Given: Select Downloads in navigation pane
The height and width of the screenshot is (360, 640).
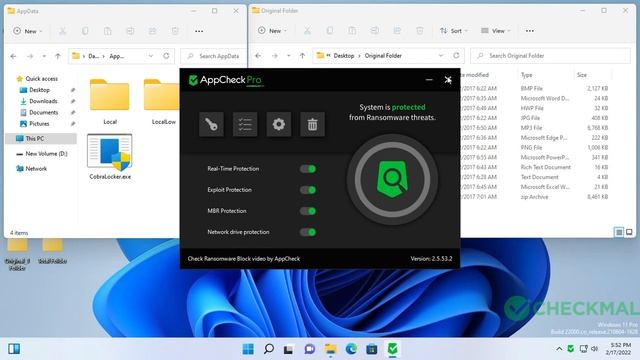Looking at the screenshot, I should click(43, 101).
